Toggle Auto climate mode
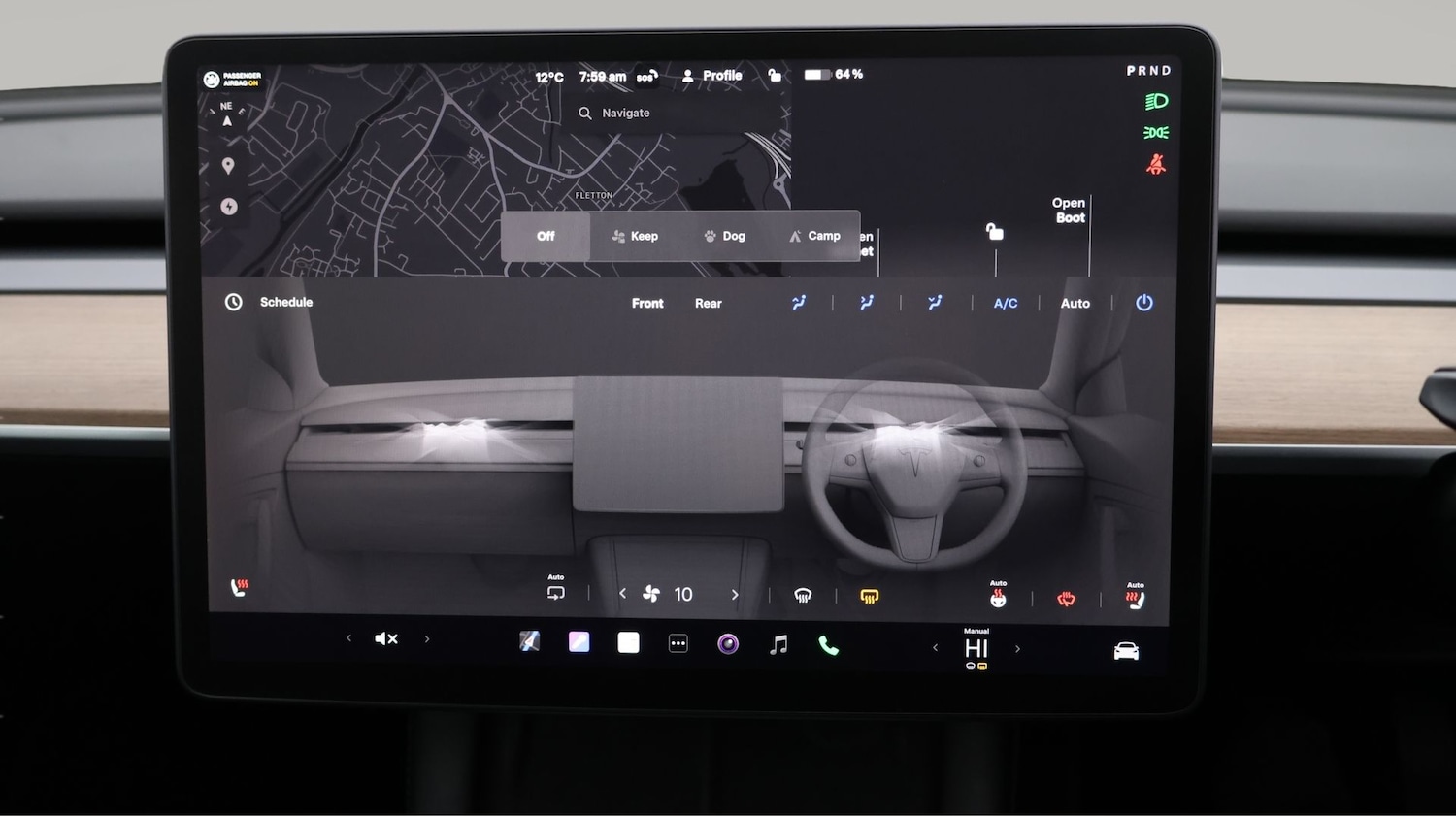Screen dimensions: 1456x816 click(1075, 303)
